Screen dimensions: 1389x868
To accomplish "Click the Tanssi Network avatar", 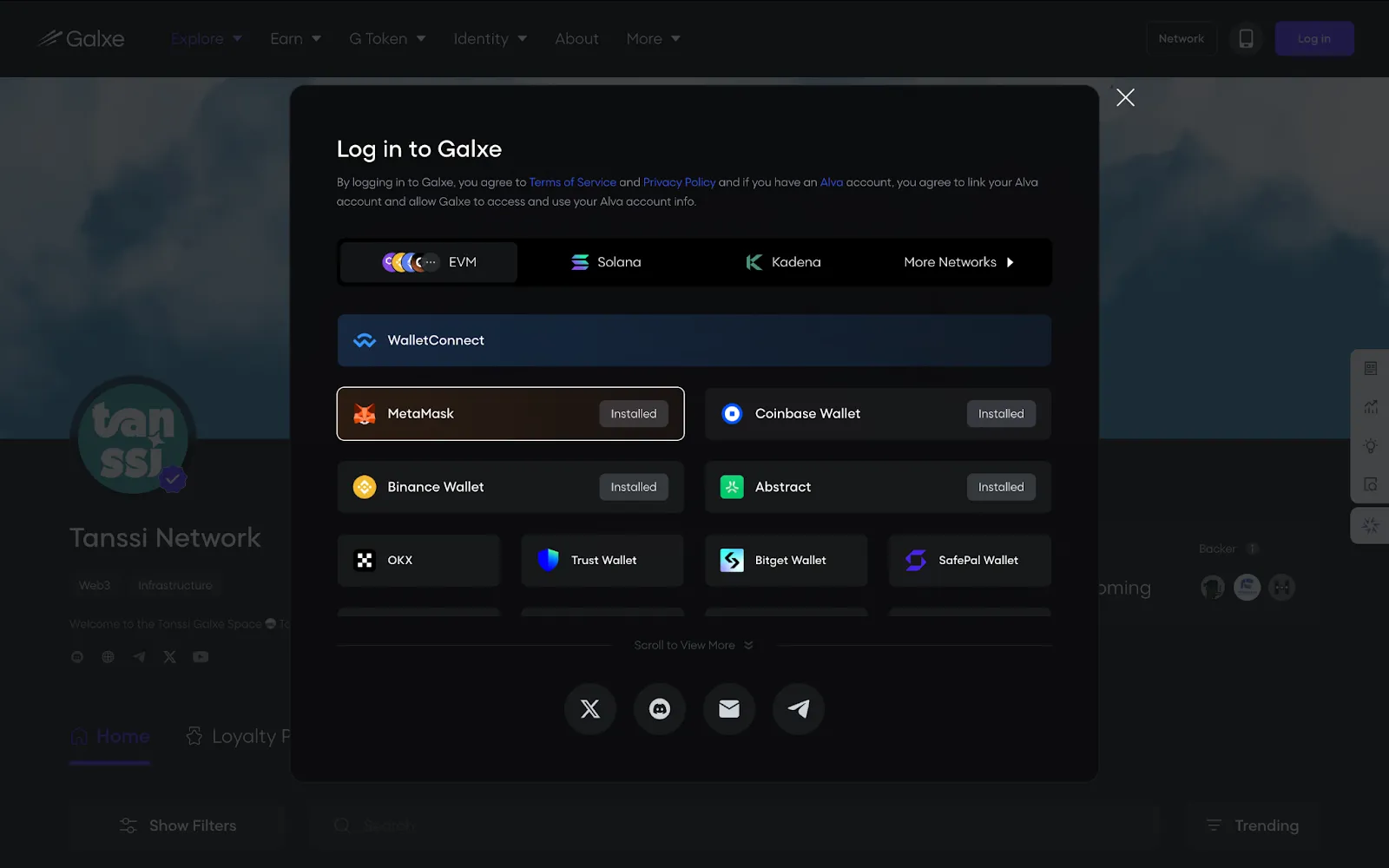I will [133, 437].
